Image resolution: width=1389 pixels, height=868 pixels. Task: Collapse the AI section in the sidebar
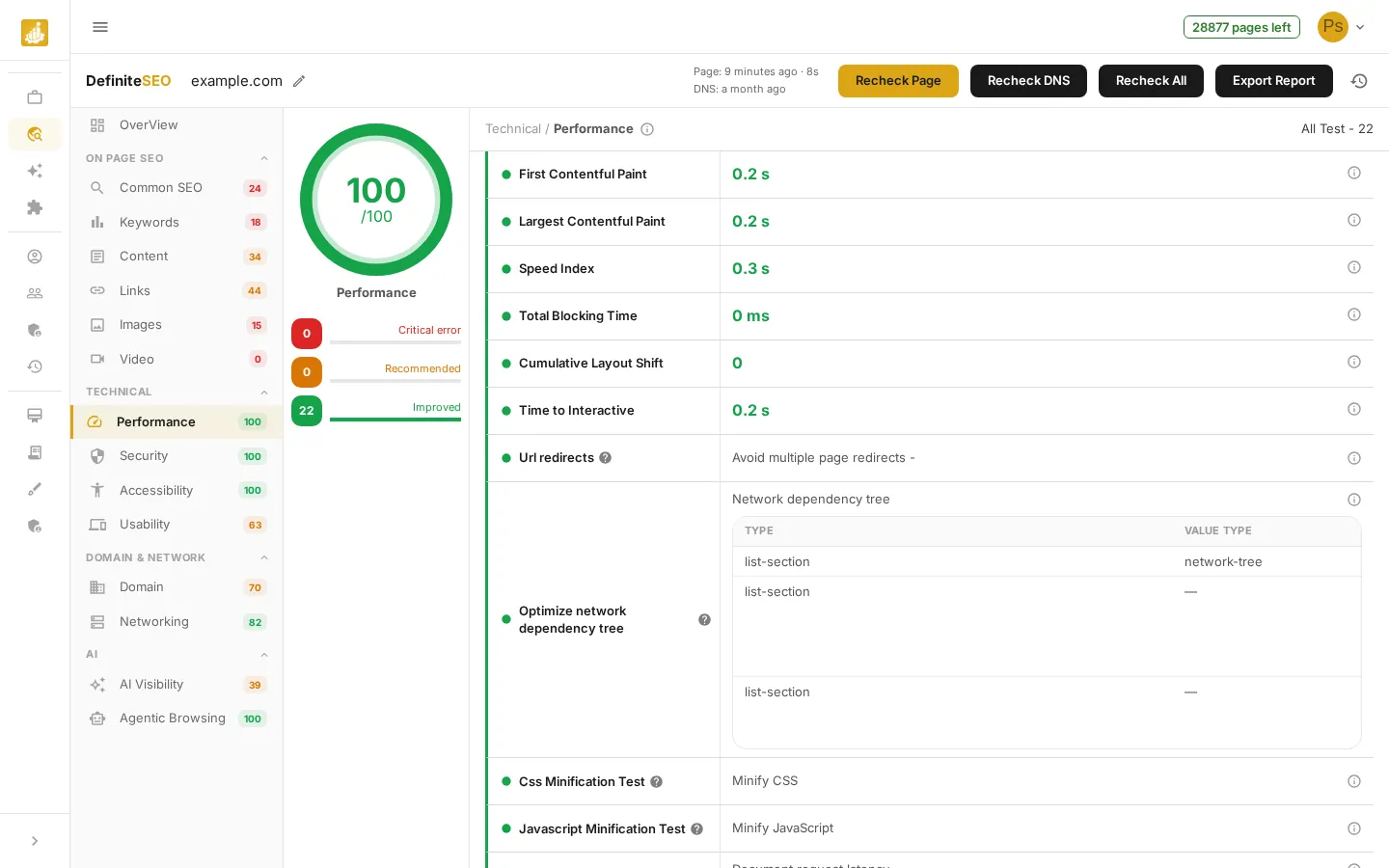(264, 655)
